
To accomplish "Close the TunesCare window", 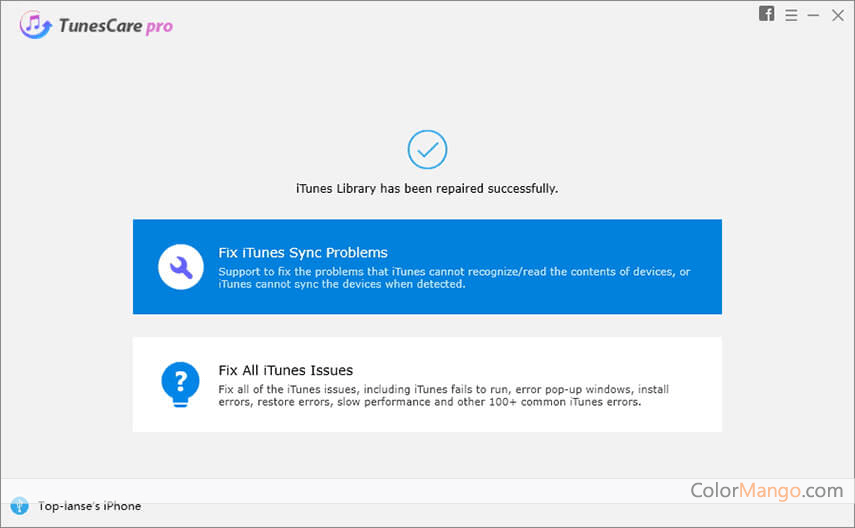I will point(838,15).
